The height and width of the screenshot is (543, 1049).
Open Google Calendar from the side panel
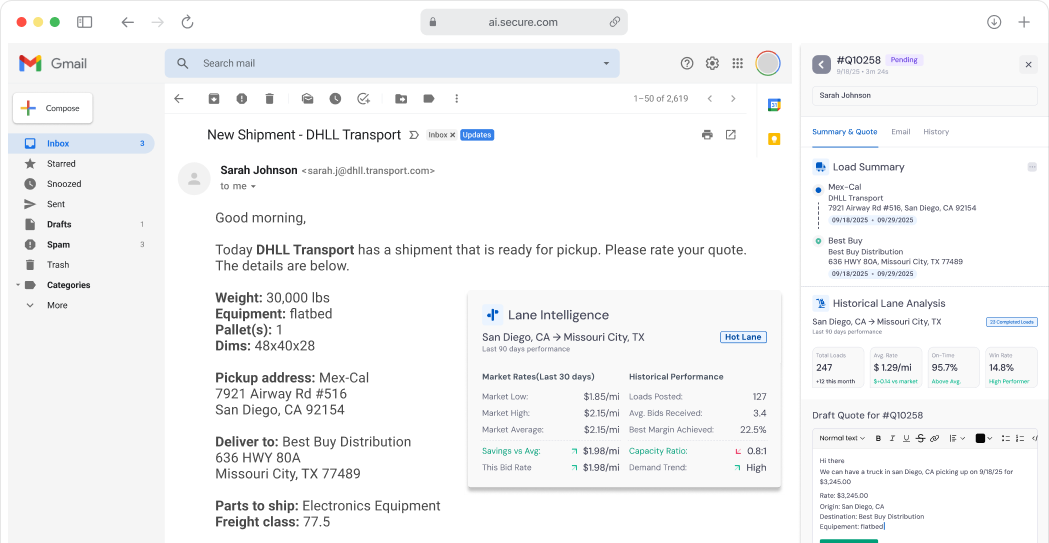tap(773, 105)
